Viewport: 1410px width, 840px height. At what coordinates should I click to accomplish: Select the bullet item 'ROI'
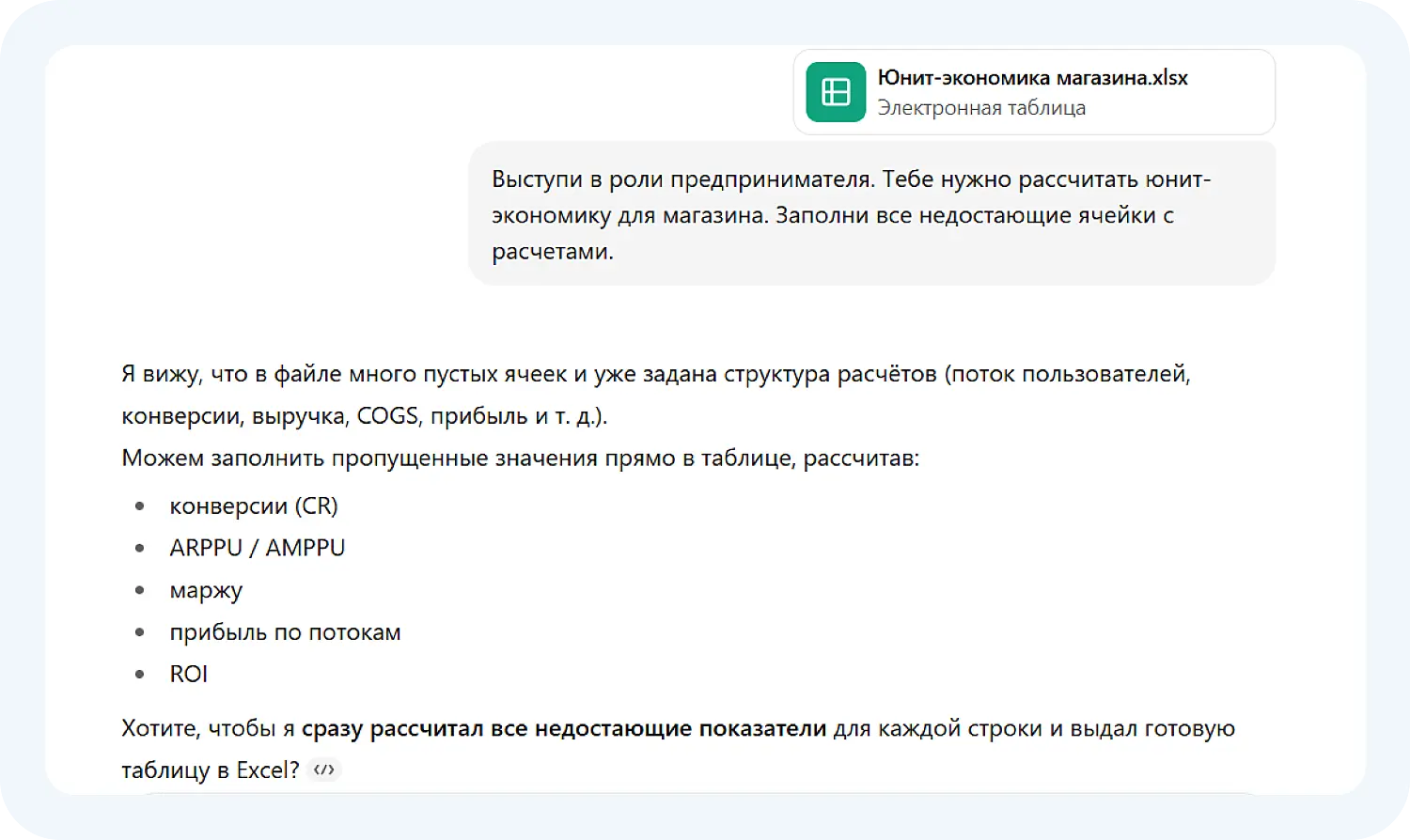(188, 673)
